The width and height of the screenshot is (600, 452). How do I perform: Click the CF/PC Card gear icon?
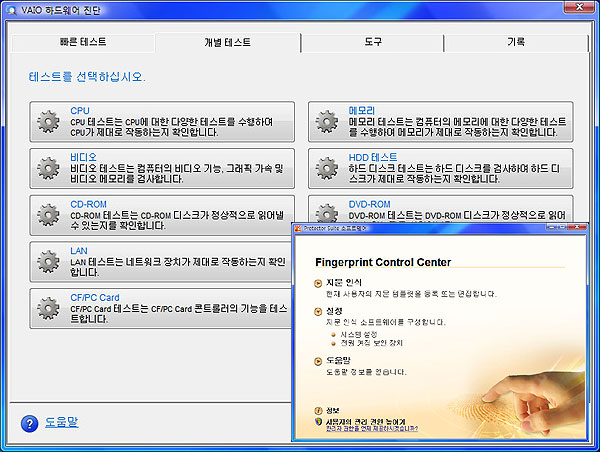click(x=48, y=308)
